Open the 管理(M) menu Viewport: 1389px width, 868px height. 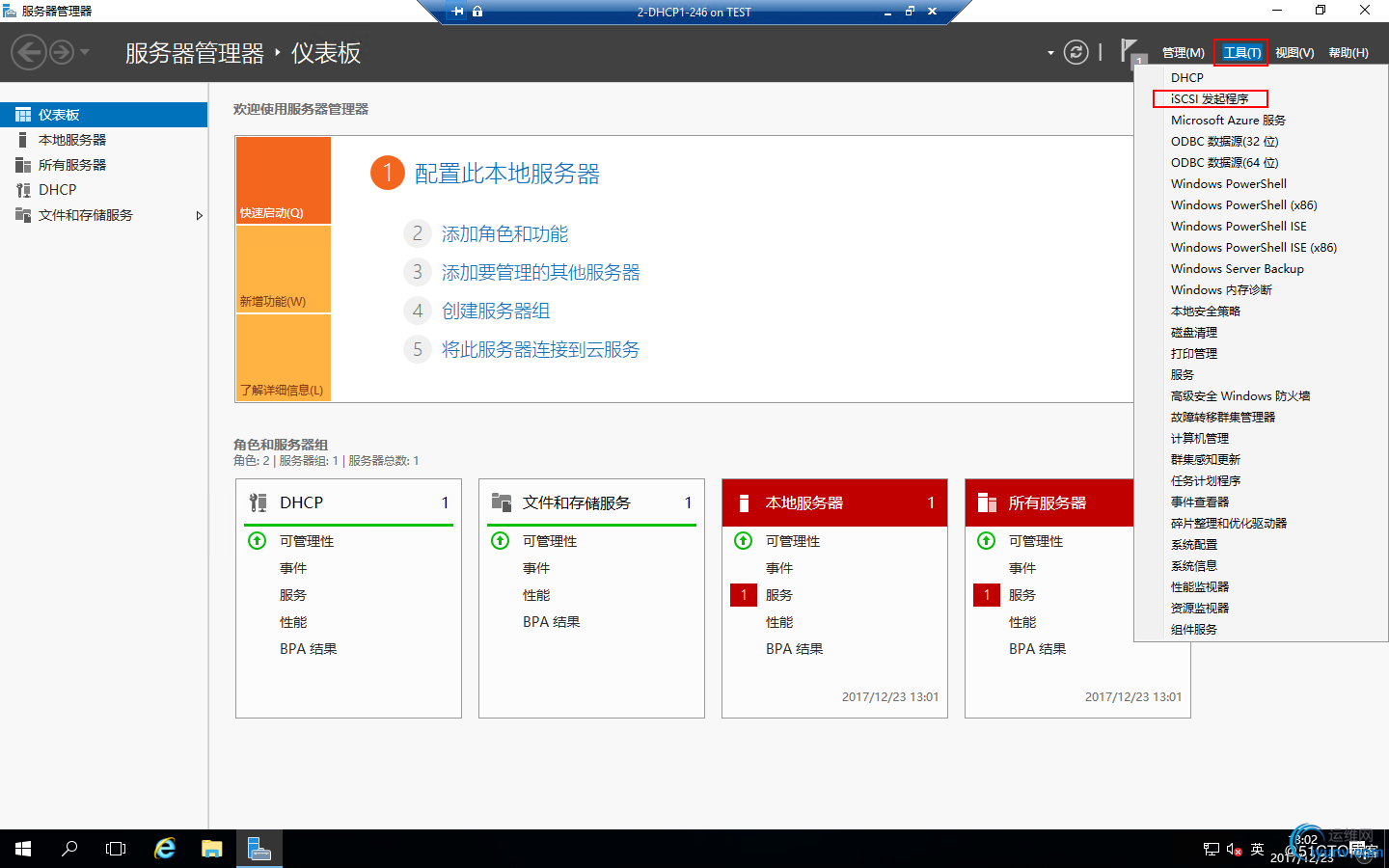coord(1183,53)
